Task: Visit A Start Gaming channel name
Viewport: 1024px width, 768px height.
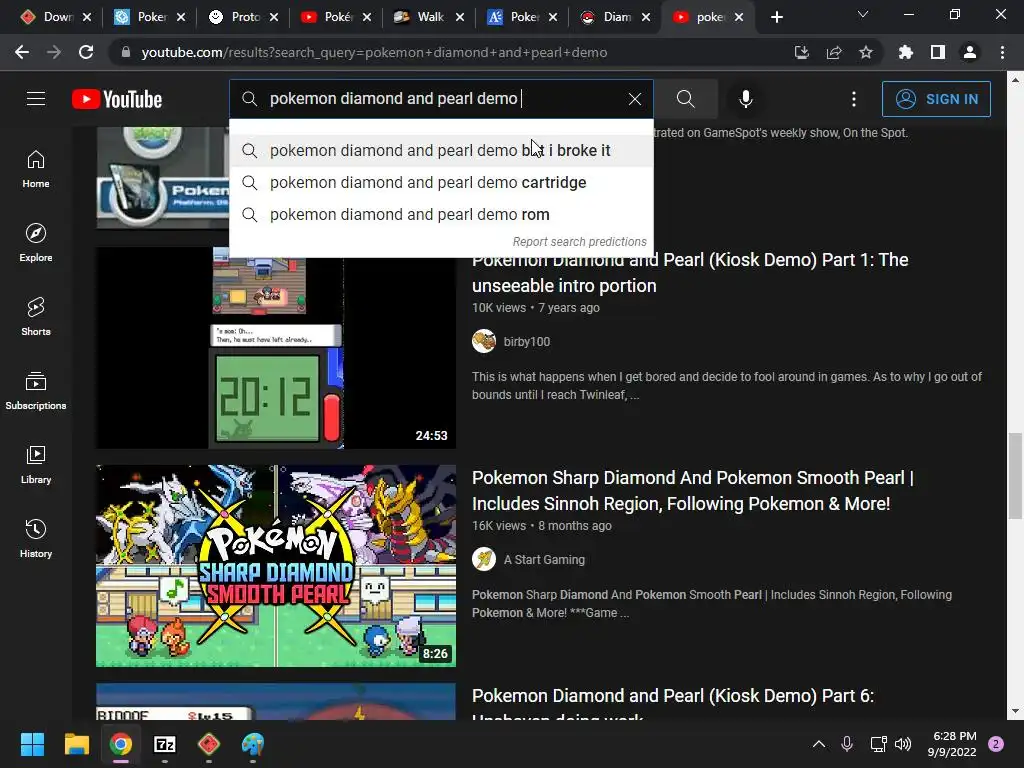Action: click(x=544, y=560)
